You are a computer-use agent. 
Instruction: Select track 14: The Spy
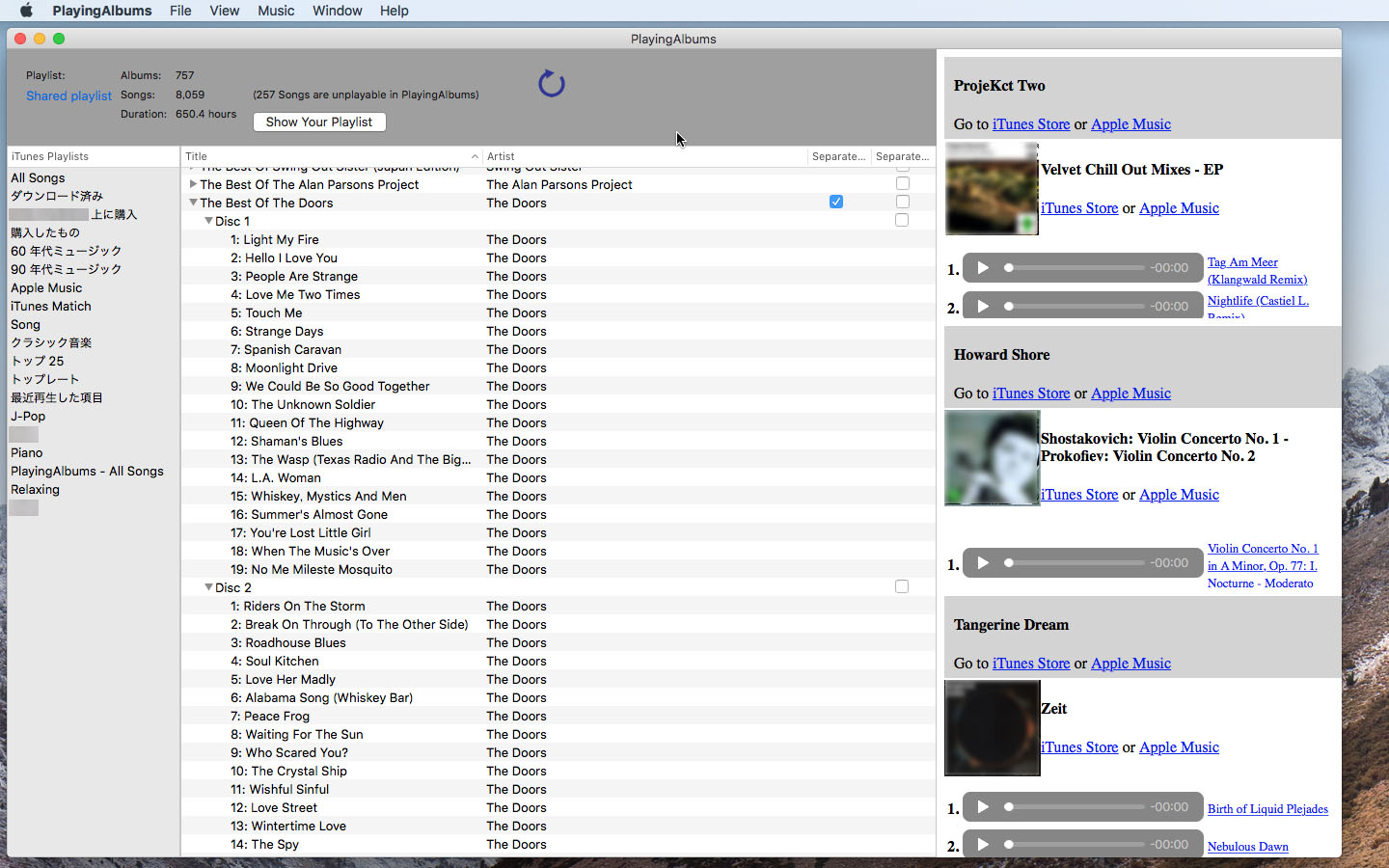coord(558,844)
